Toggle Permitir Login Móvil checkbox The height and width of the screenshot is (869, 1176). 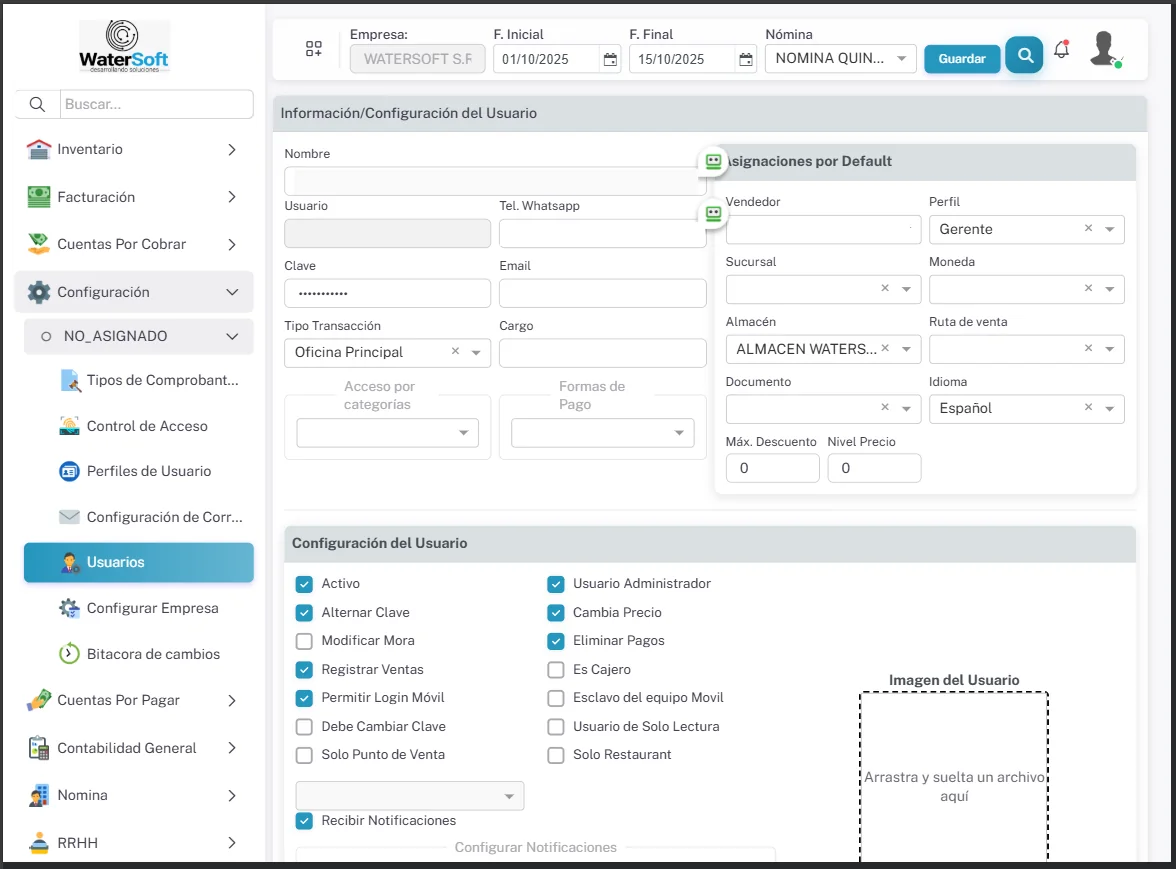coord(304,698)
